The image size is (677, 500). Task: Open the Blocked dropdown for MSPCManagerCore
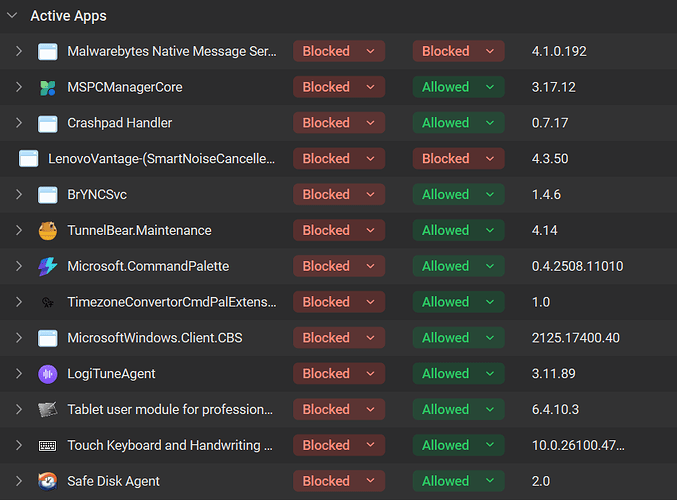tap(339, 87)
